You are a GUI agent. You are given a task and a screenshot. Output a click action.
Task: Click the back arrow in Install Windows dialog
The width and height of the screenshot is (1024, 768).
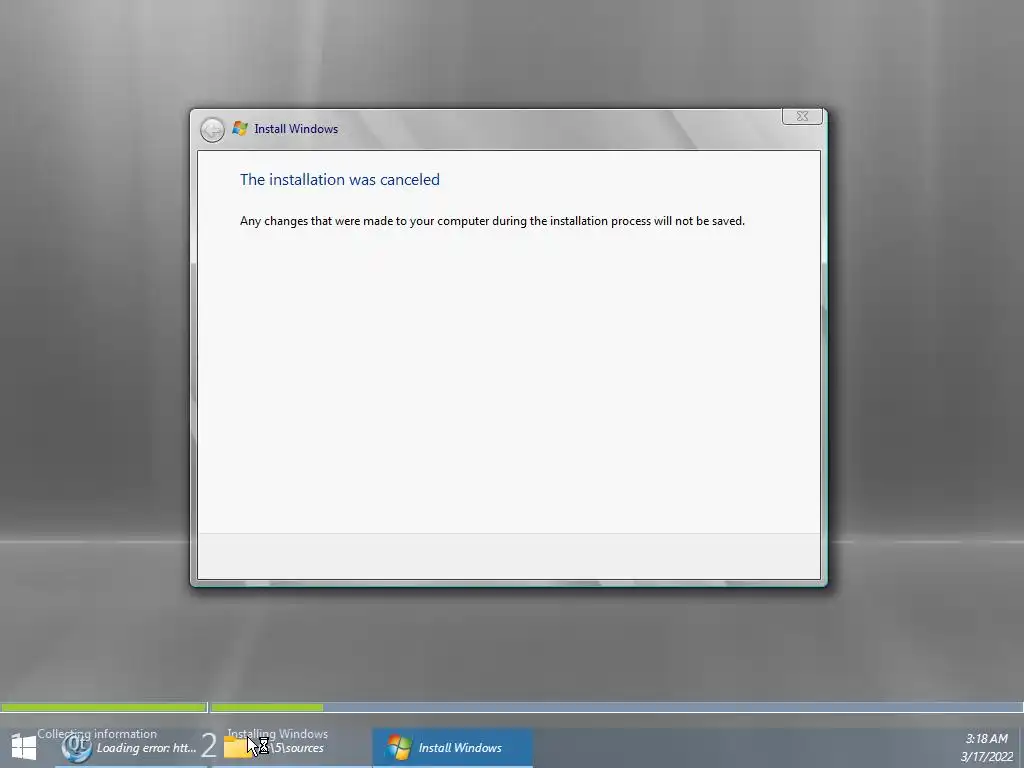coord(212,130)
